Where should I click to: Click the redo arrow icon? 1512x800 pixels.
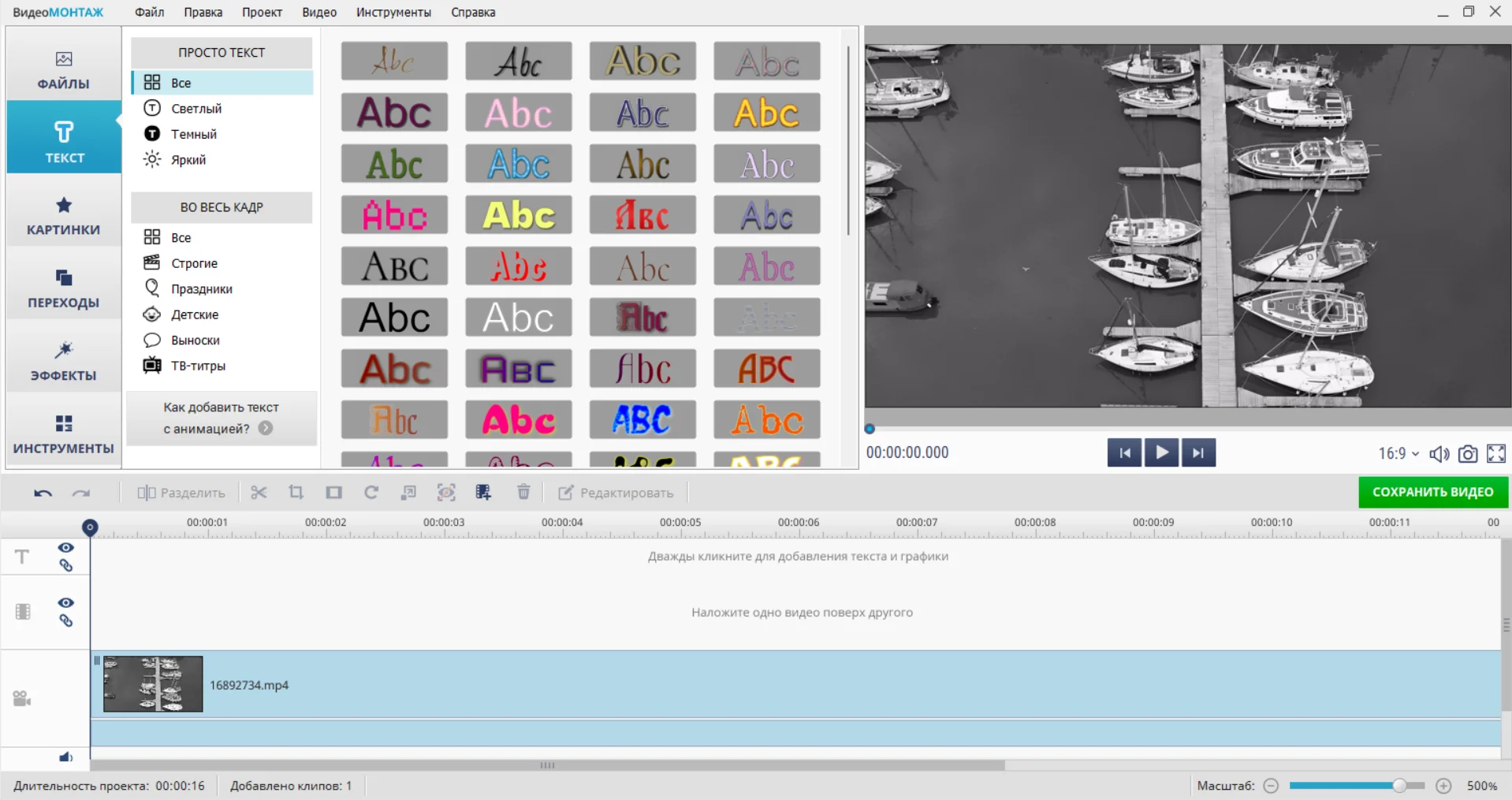(x=81, y=493)
